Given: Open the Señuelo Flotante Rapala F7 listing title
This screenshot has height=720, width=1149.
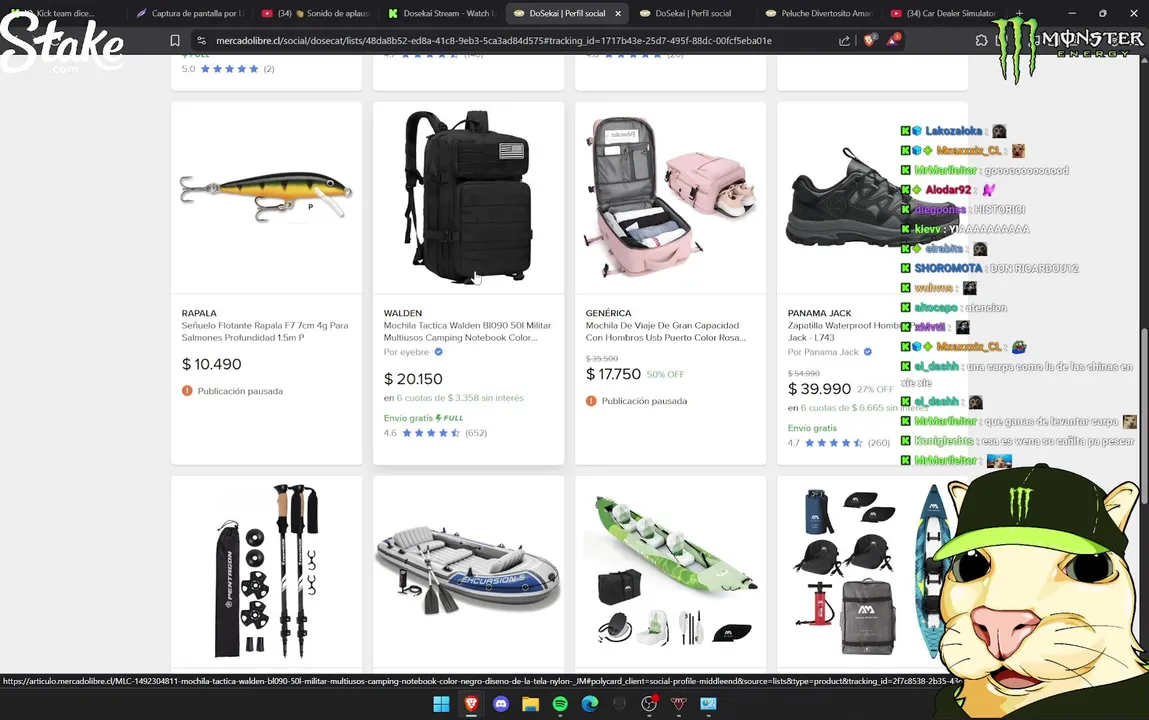Looking at the screenshot, I should click(x=265, y=331).
